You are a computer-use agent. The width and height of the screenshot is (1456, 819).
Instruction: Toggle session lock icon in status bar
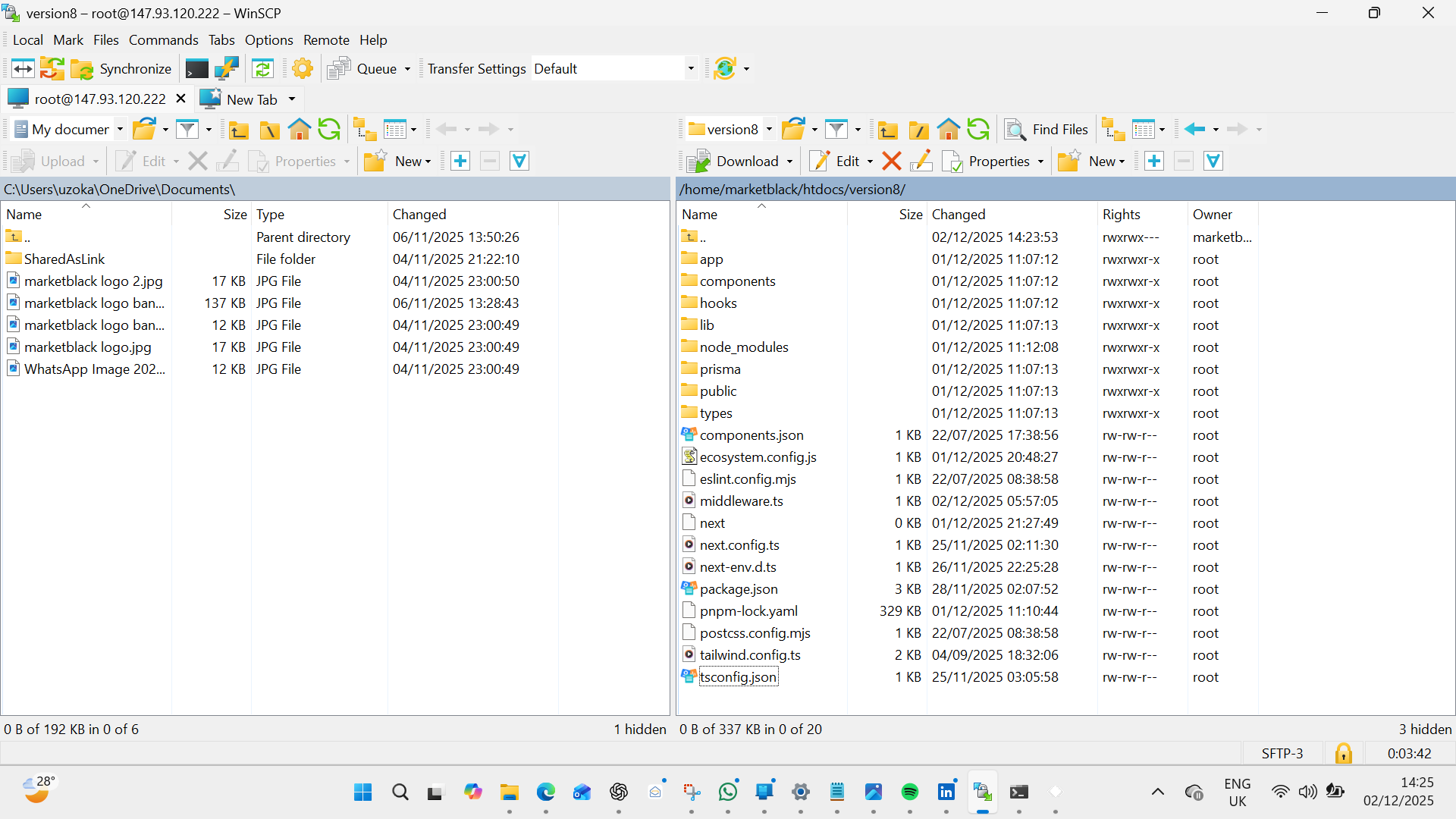point(1343,754)
